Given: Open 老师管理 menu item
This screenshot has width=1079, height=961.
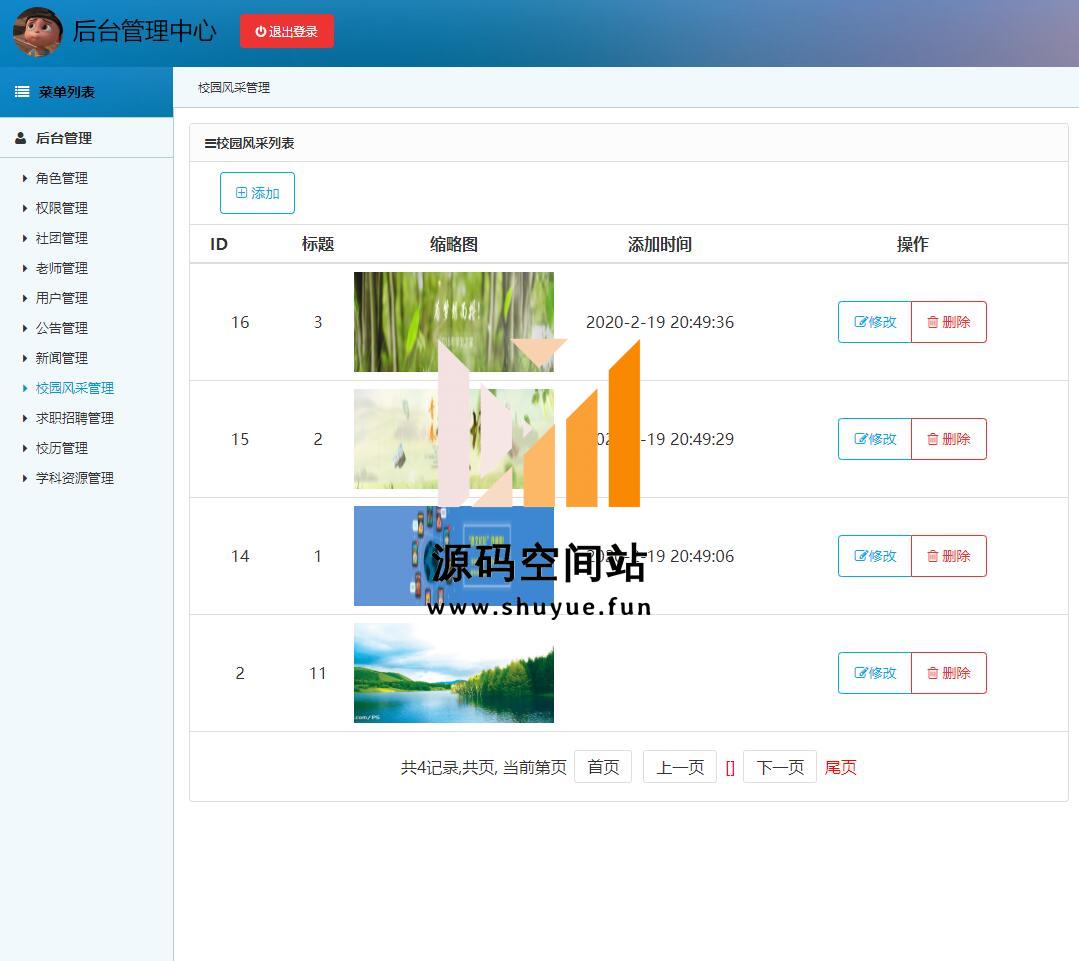Looking at the screenshot, I should click(x=62, y=268).
